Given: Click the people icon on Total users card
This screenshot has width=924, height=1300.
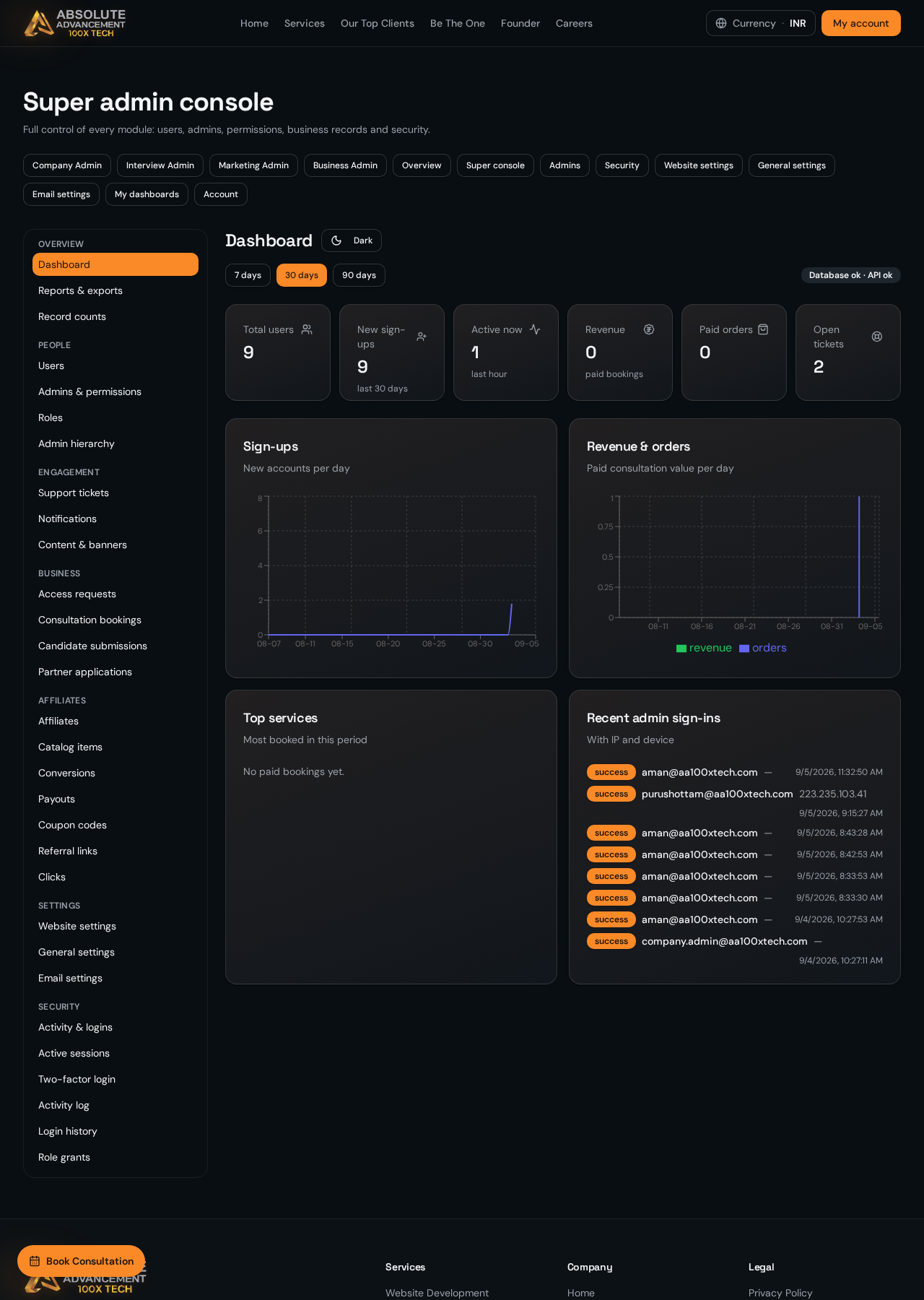Looking at the screenshot, I should 307,329.
